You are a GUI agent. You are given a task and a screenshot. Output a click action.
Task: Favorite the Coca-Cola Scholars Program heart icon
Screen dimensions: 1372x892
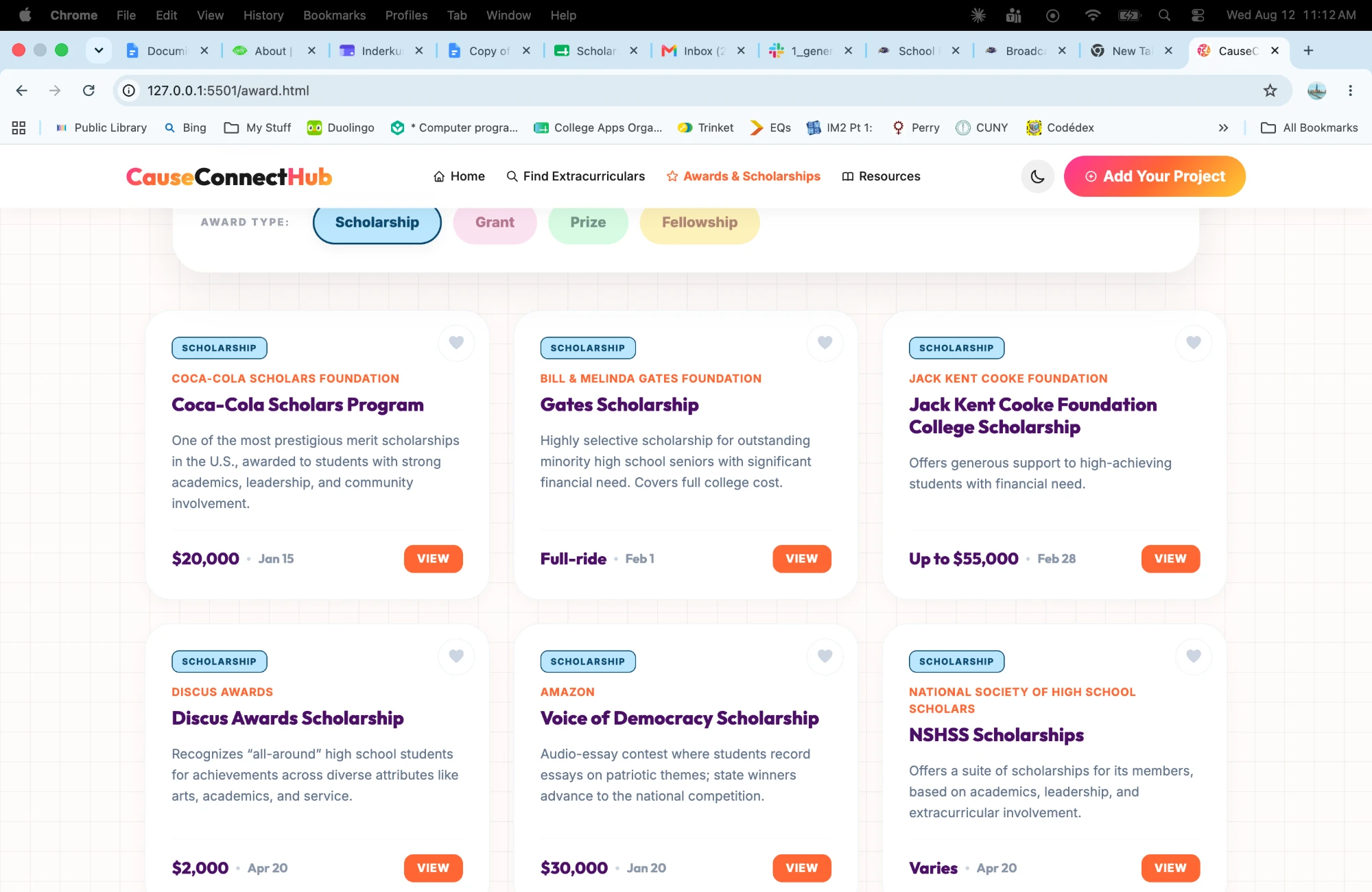[456, 342]
